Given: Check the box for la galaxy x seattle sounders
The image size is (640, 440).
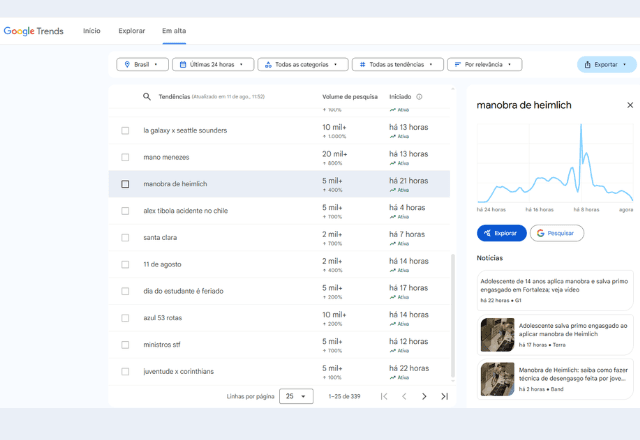Looking at the screenshot, I should (x=125, y=131).
